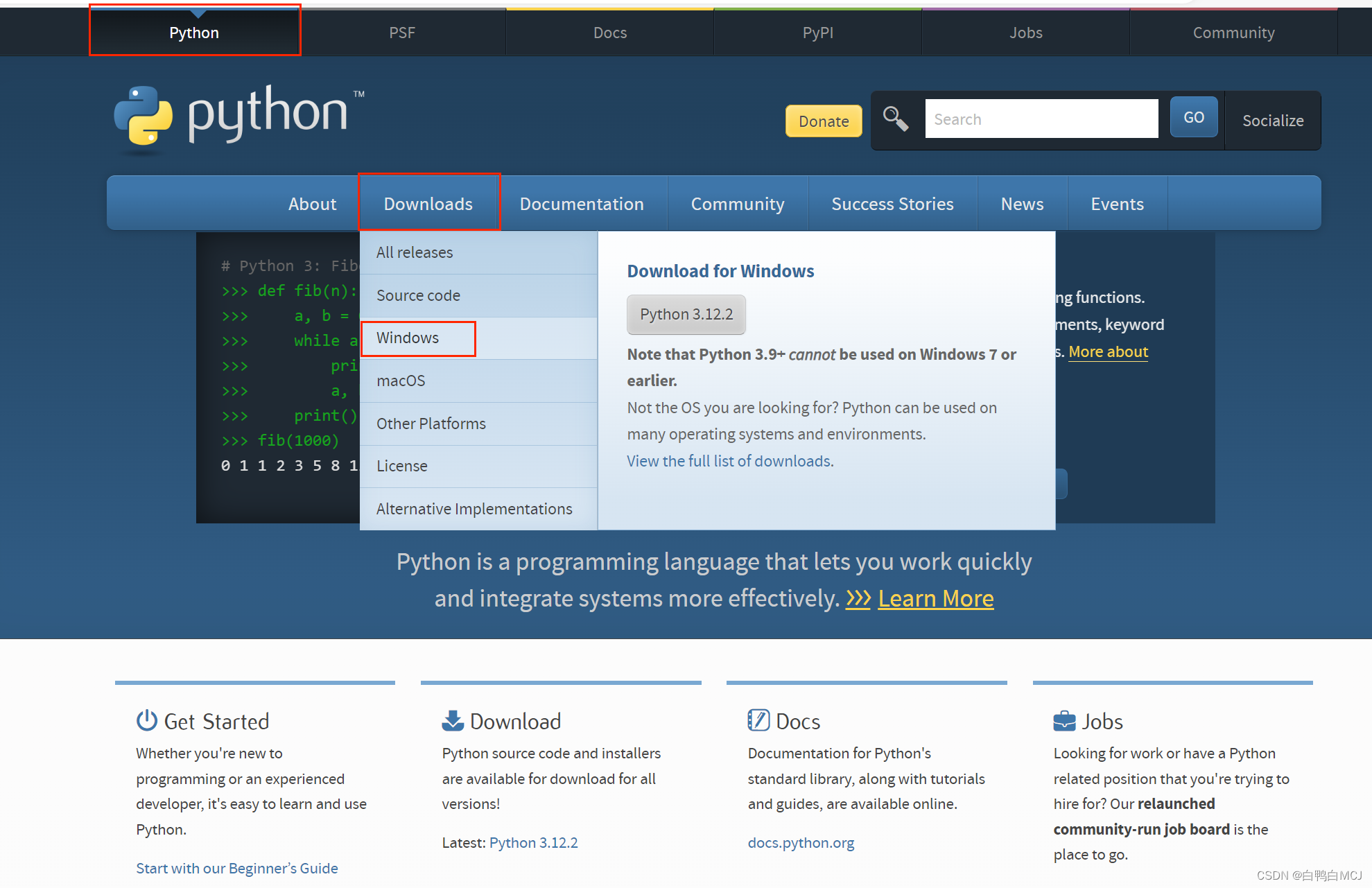Image resolution: width=1372 pixels, height=888 pixels.
Task: Click the Donate button
Action: pos(823,121)
